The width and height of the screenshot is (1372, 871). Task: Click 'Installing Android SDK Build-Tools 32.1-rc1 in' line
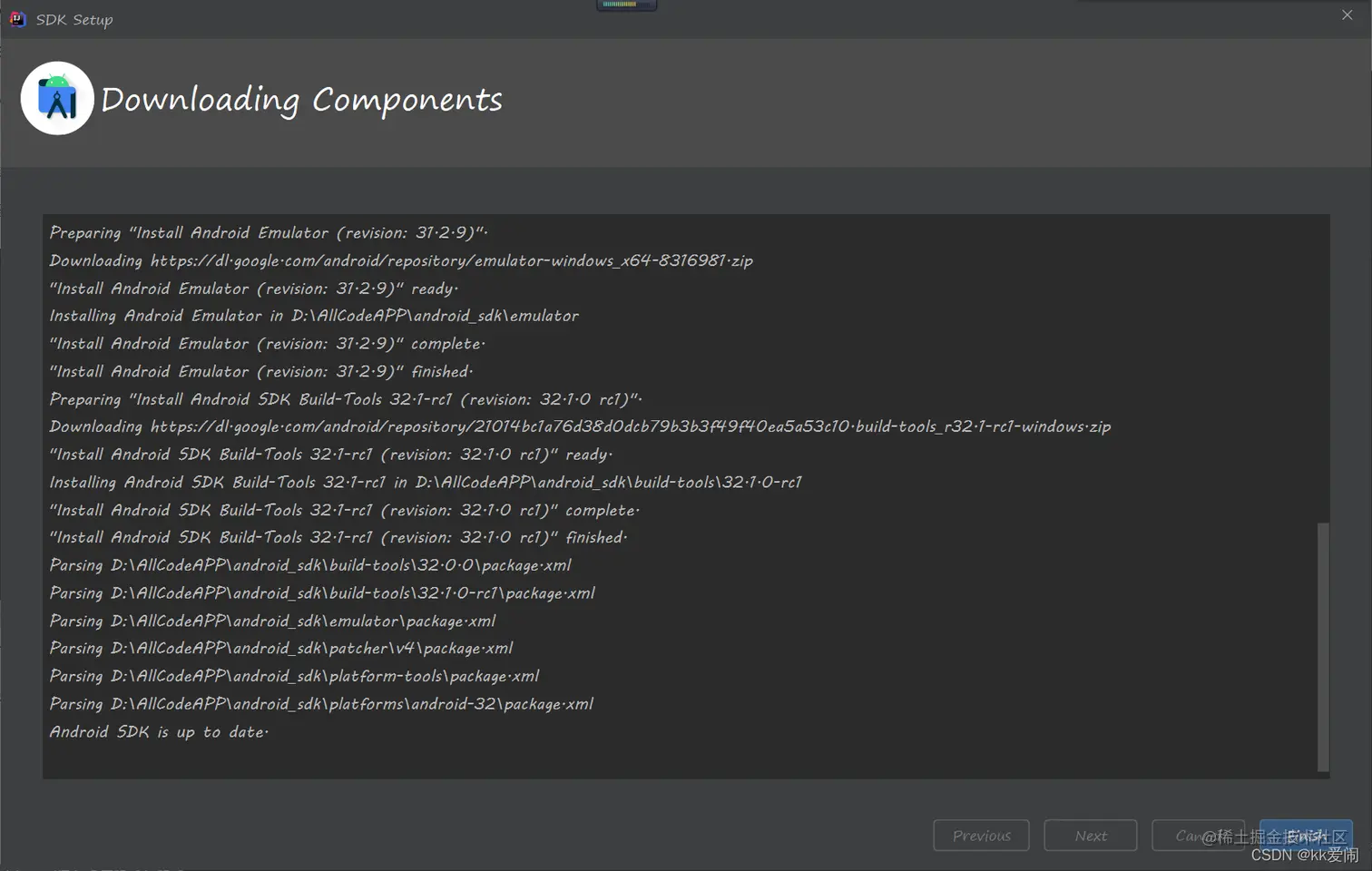[426, 483]
